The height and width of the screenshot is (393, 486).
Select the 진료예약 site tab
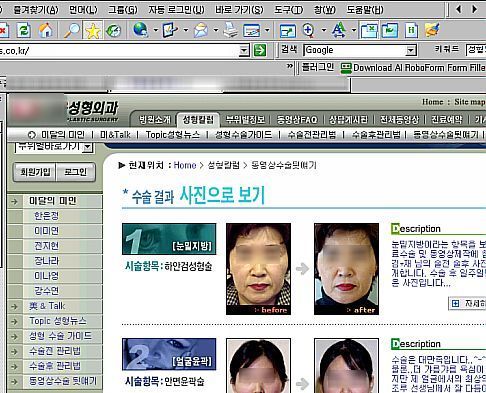(x=447, y=119)
